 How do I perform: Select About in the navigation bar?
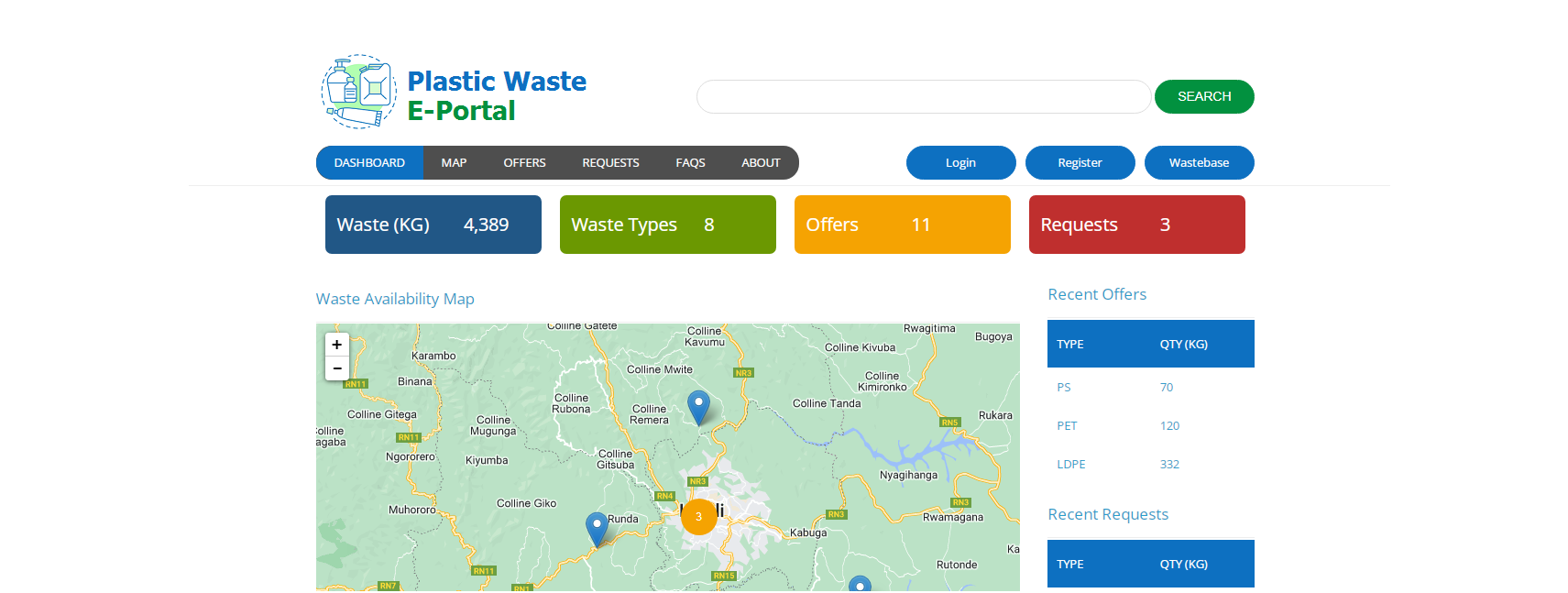761,163
